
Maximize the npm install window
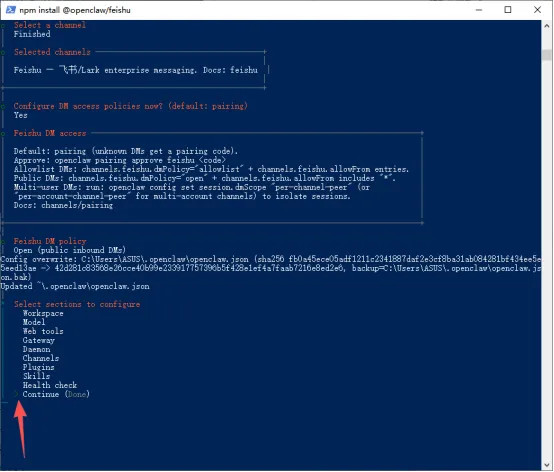(508, 10)
